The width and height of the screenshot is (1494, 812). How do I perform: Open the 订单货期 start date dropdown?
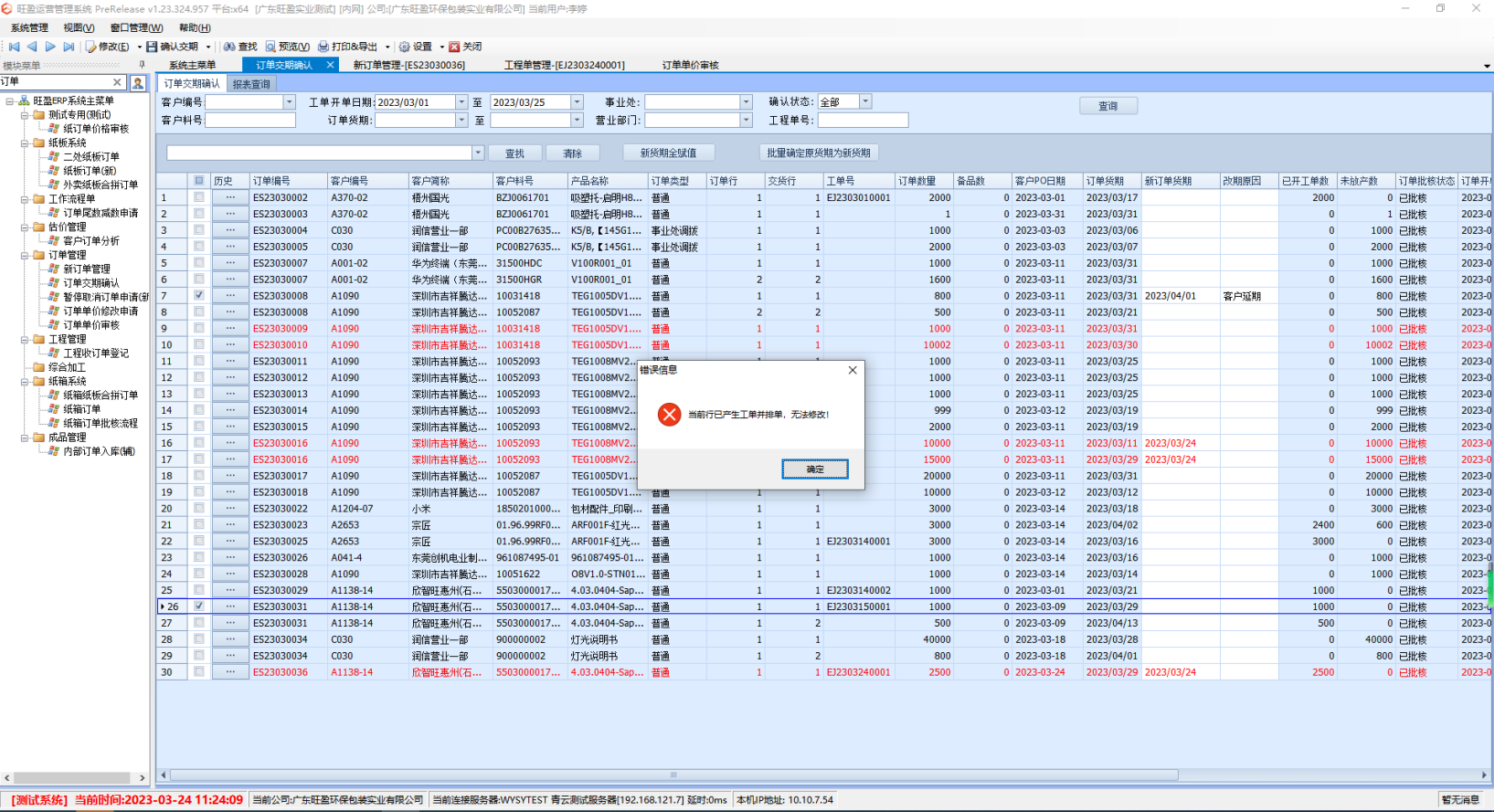(x=461, y=120)
